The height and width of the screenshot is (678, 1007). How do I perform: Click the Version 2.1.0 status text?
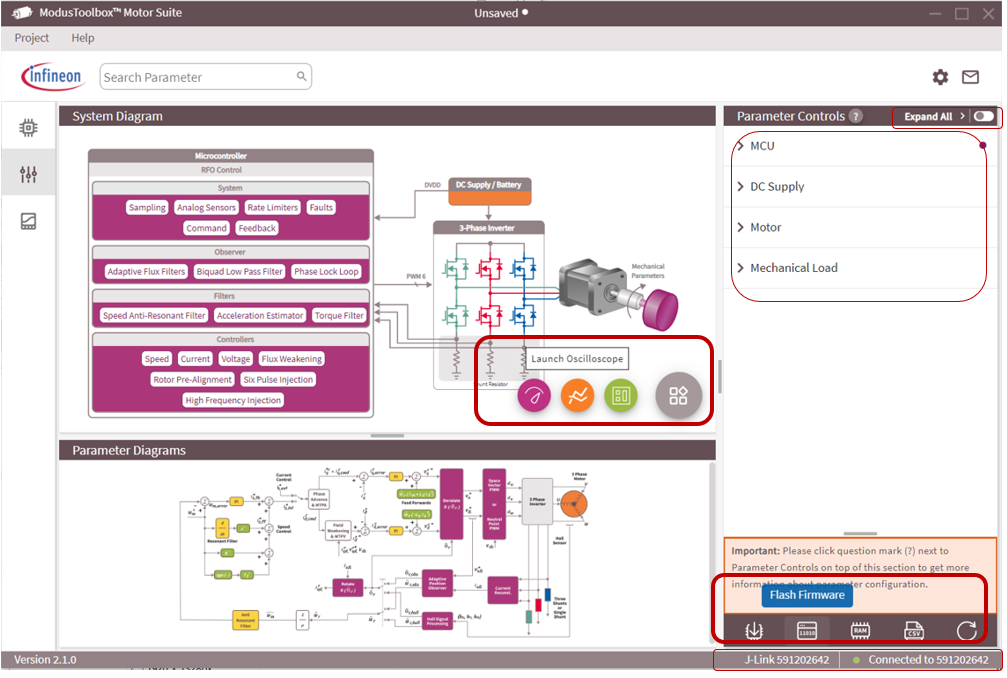(45, 660)
